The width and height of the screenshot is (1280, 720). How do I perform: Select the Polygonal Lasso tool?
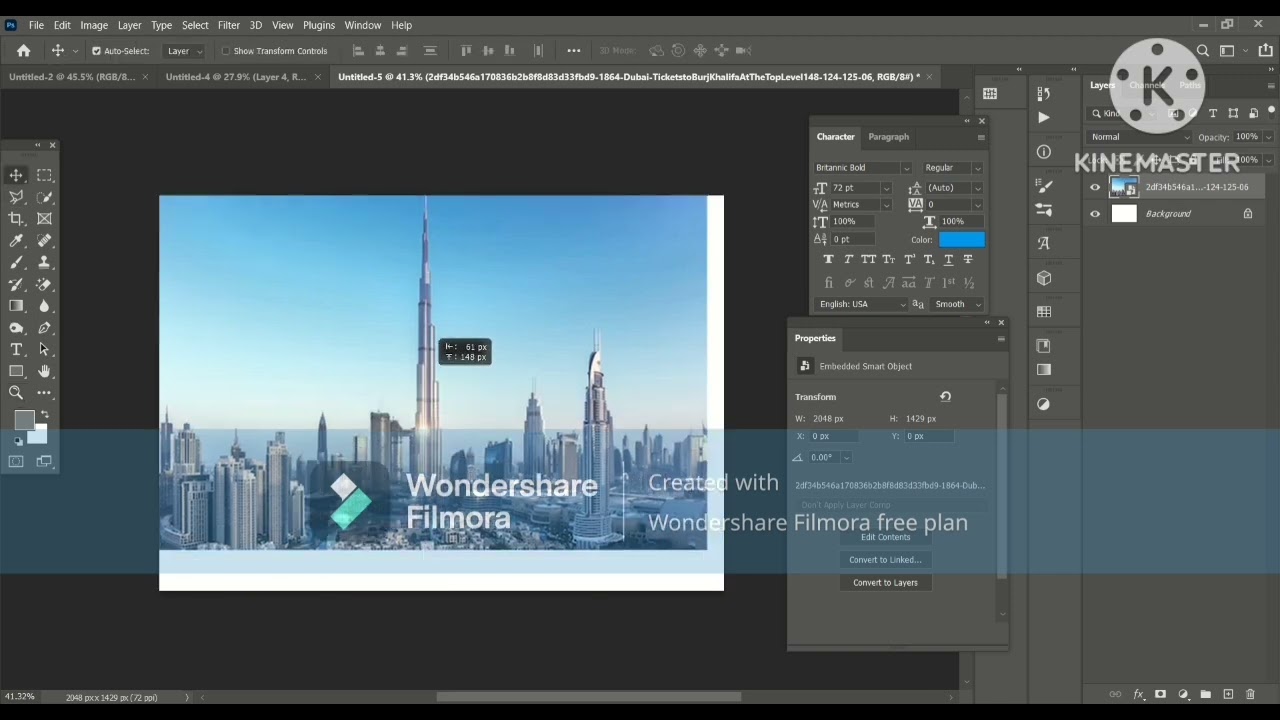pos(16,197)
